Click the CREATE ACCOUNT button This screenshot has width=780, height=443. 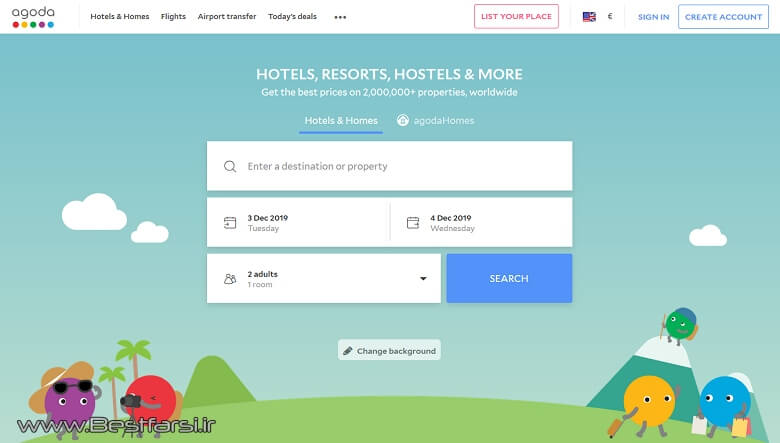(x=723, y=17)
